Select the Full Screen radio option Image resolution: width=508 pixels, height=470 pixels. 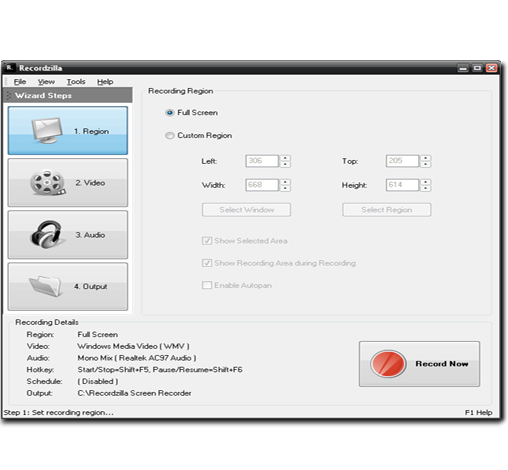click(170, 113)
